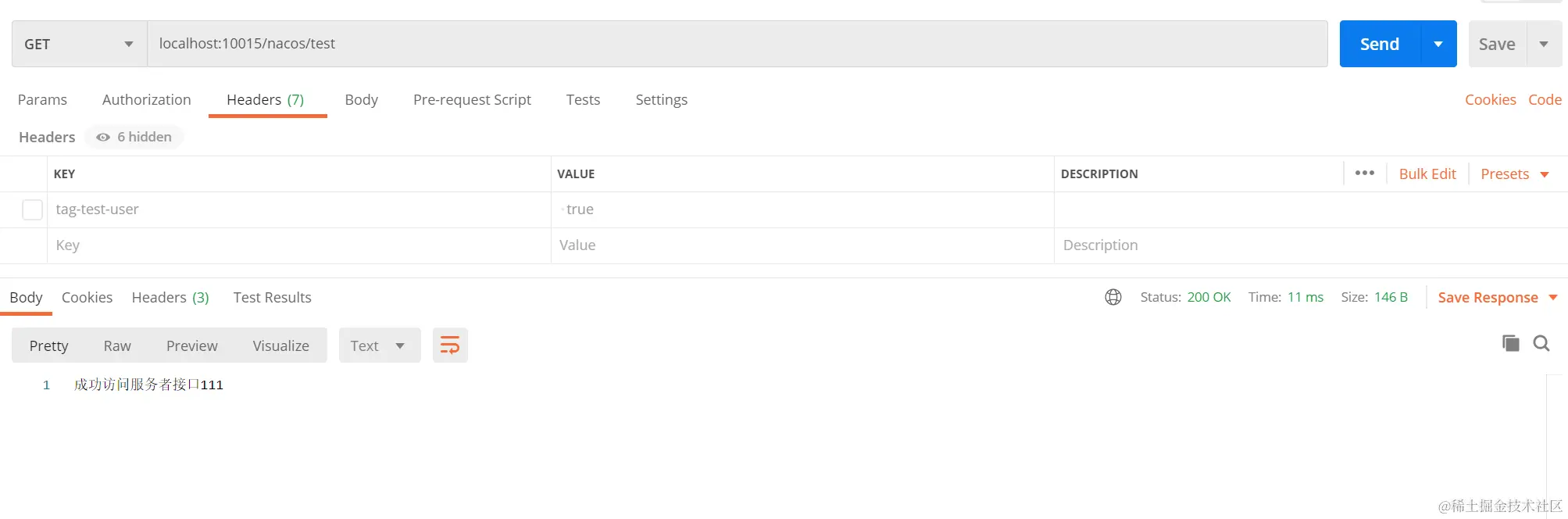
Task: Click the header value 'true' cell
Action: pos(802,209)
